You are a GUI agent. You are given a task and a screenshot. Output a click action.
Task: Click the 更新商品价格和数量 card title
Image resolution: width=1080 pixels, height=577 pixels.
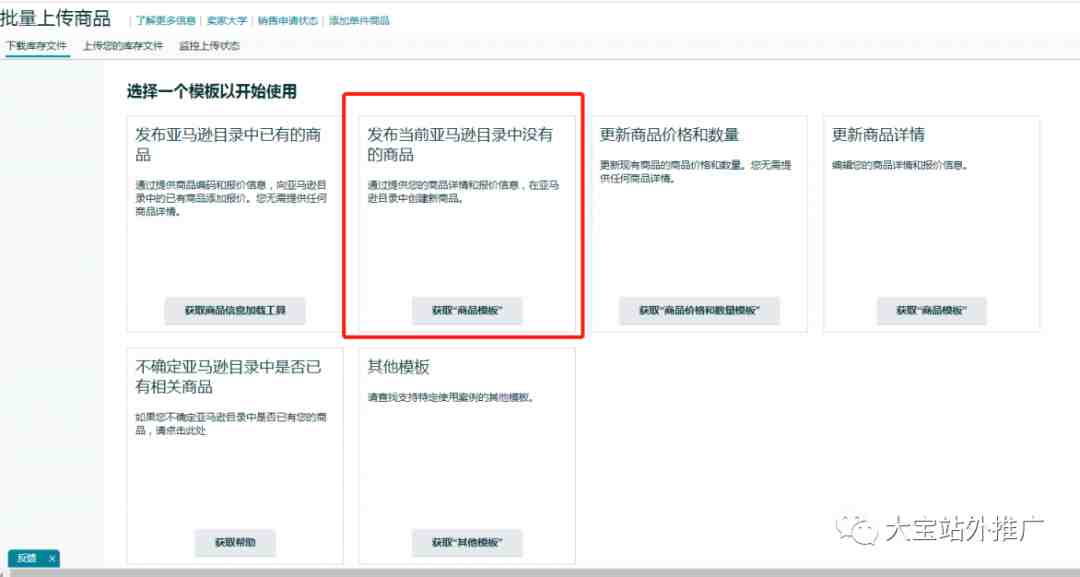pyautogui.click(x=669, y=135)
